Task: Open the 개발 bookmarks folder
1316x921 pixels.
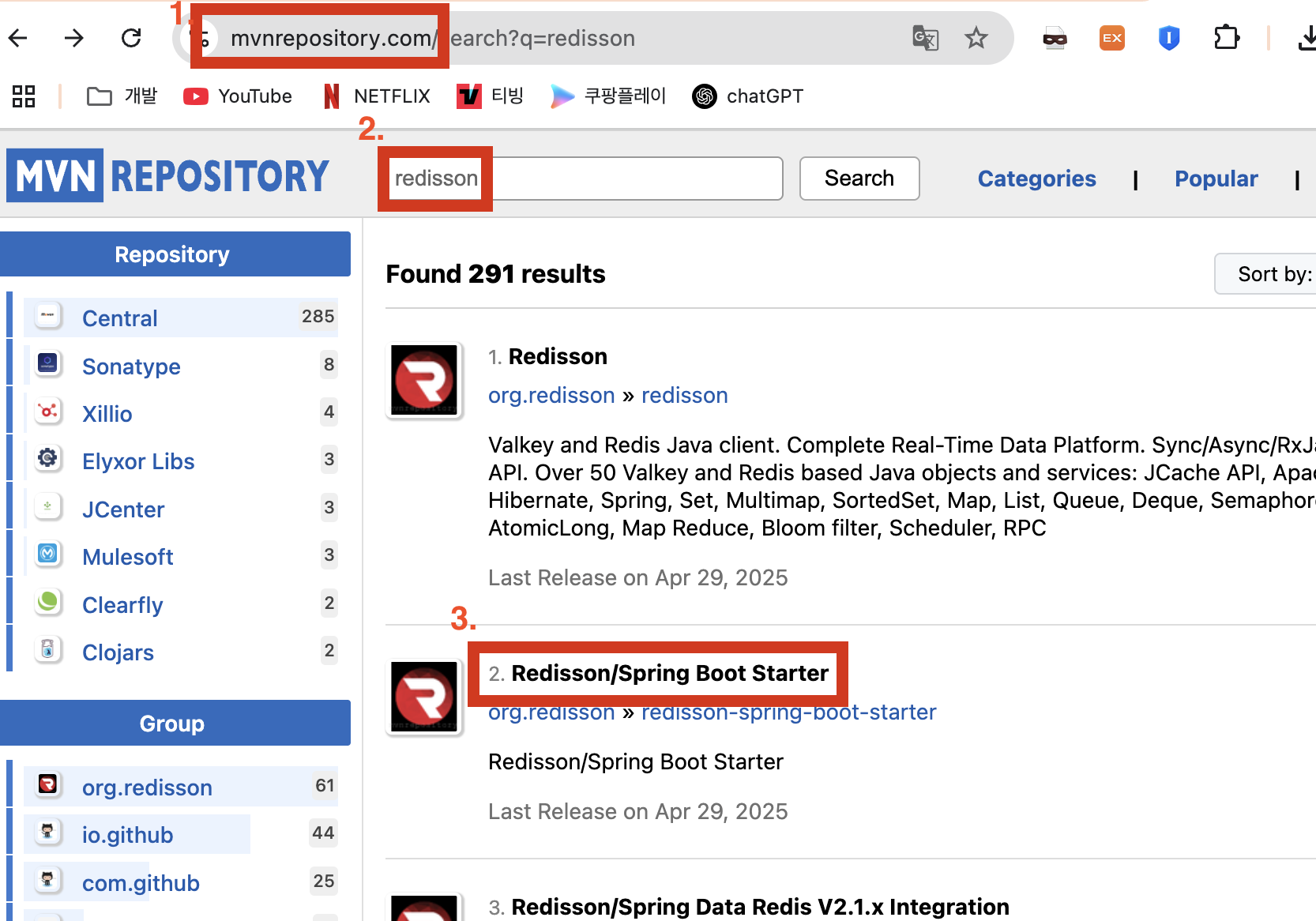Action: click(122, 96)
